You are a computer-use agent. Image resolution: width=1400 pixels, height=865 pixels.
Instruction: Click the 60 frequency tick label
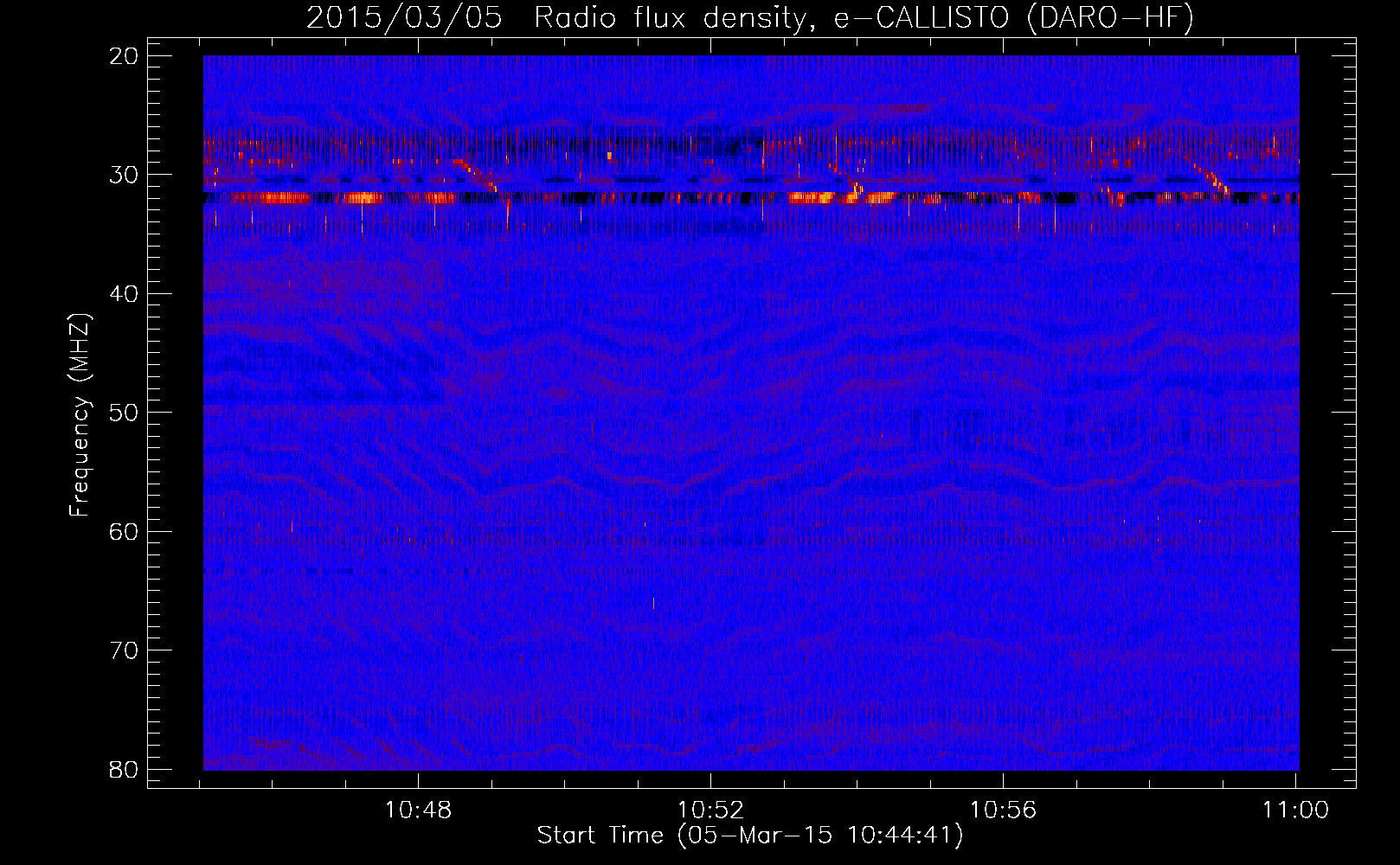pyautogui.click(x=125, y=532)
